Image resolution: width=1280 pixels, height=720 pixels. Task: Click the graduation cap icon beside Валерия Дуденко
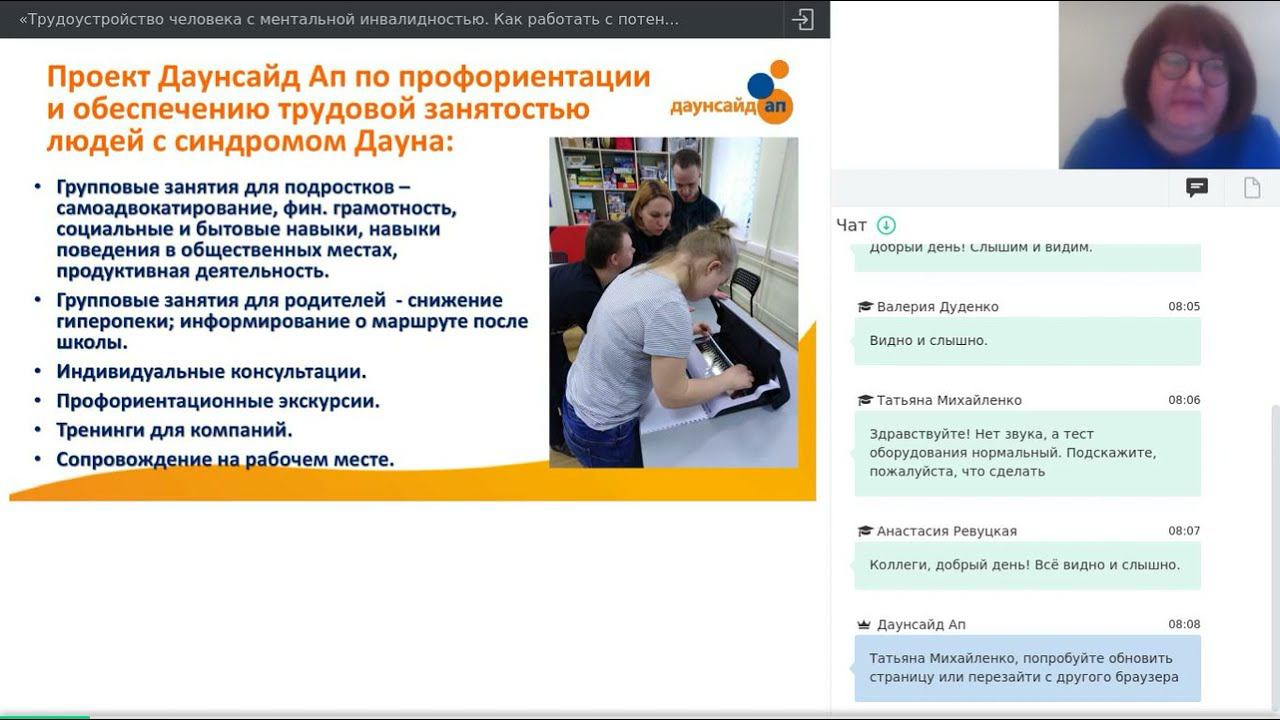pyautogui.click(x=865, y=307)
